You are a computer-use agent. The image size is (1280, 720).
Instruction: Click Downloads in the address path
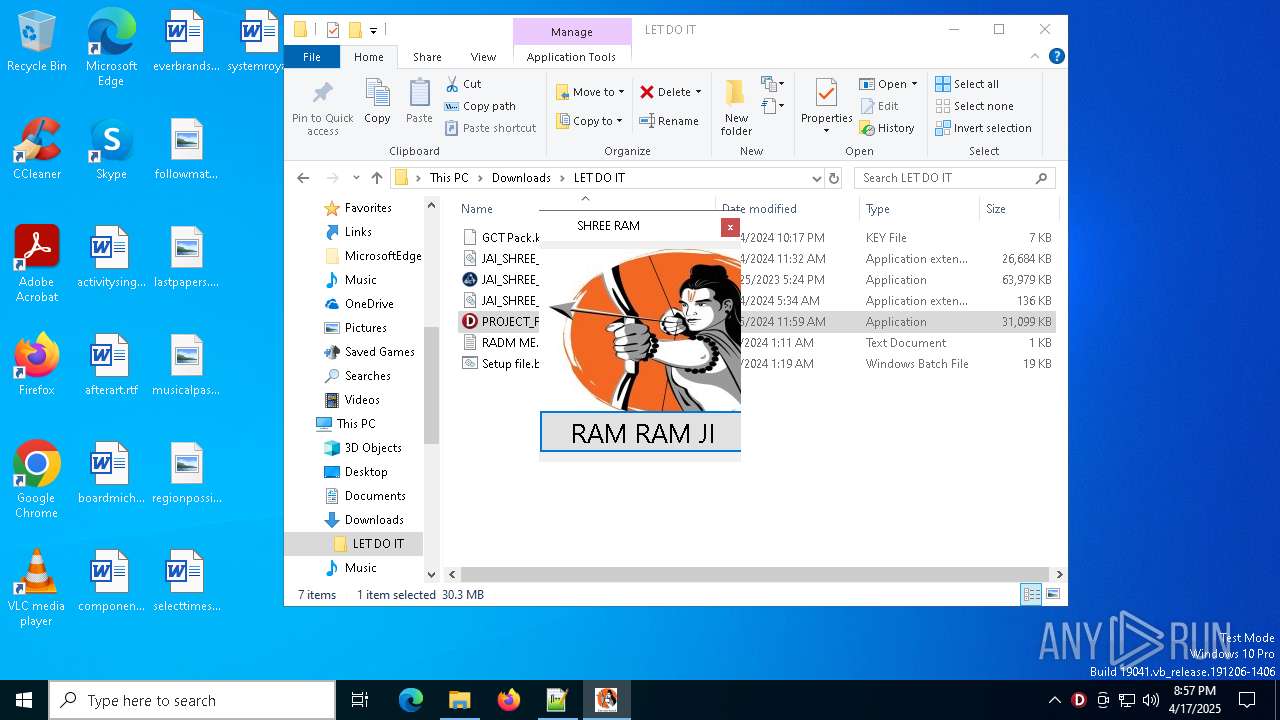click(521, 178)
